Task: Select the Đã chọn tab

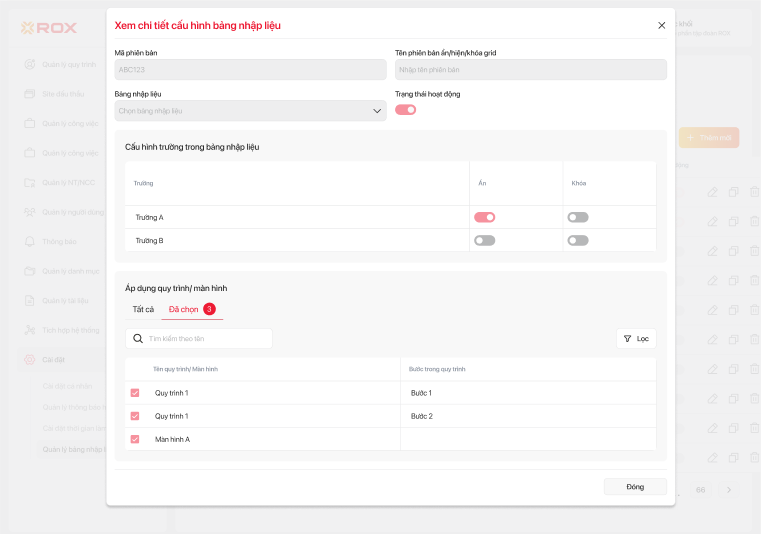Action: [191, 309]
